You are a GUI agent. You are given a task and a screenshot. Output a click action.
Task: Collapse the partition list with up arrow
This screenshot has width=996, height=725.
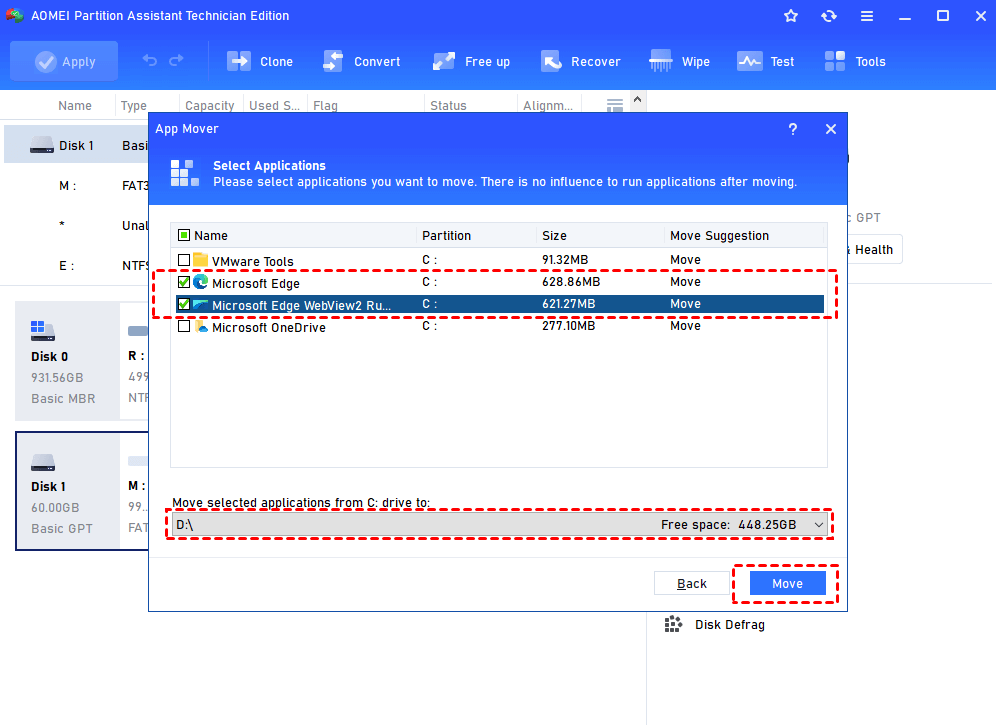(638, 100)
